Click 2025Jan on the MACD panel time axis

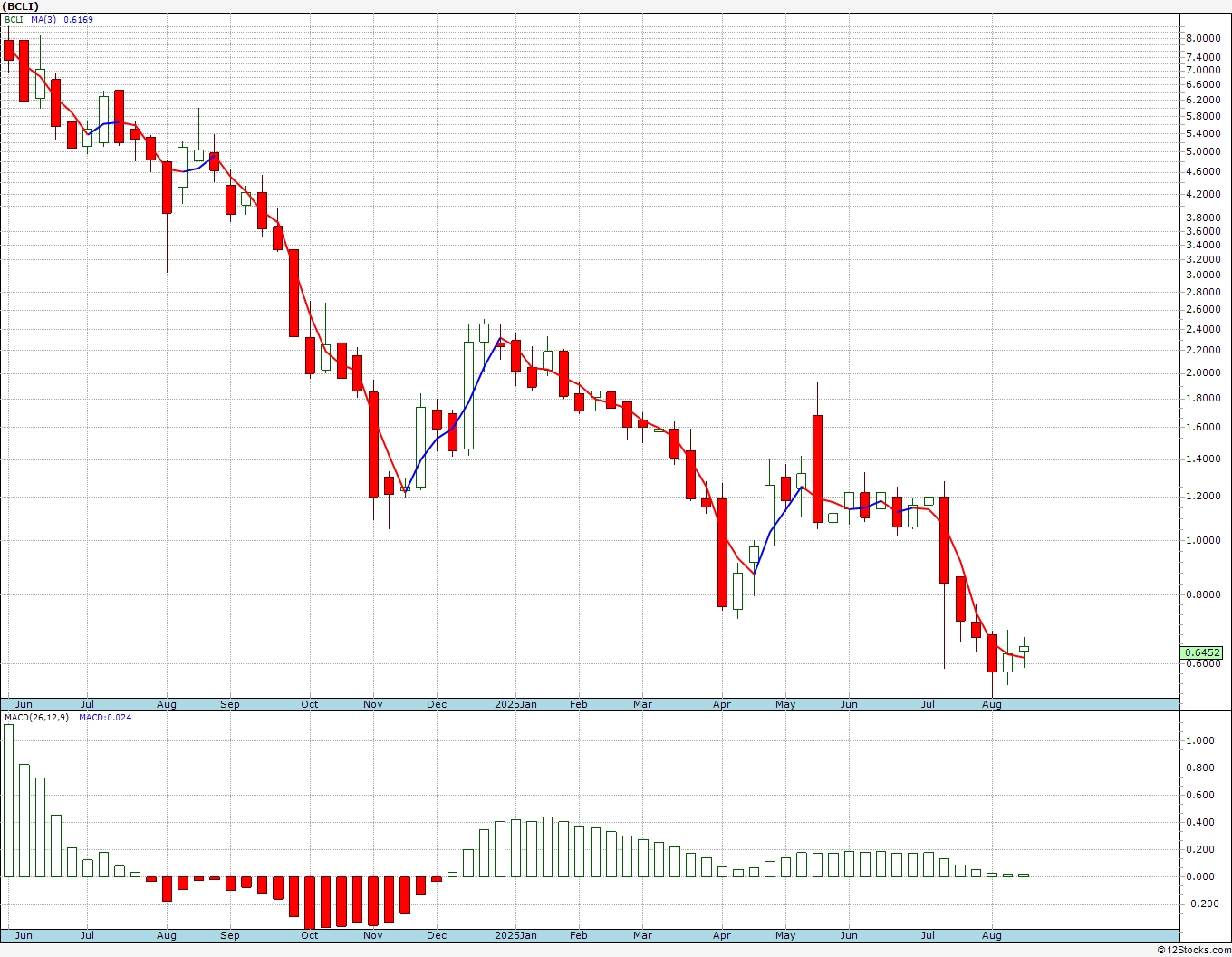click(x=516, y=935)
